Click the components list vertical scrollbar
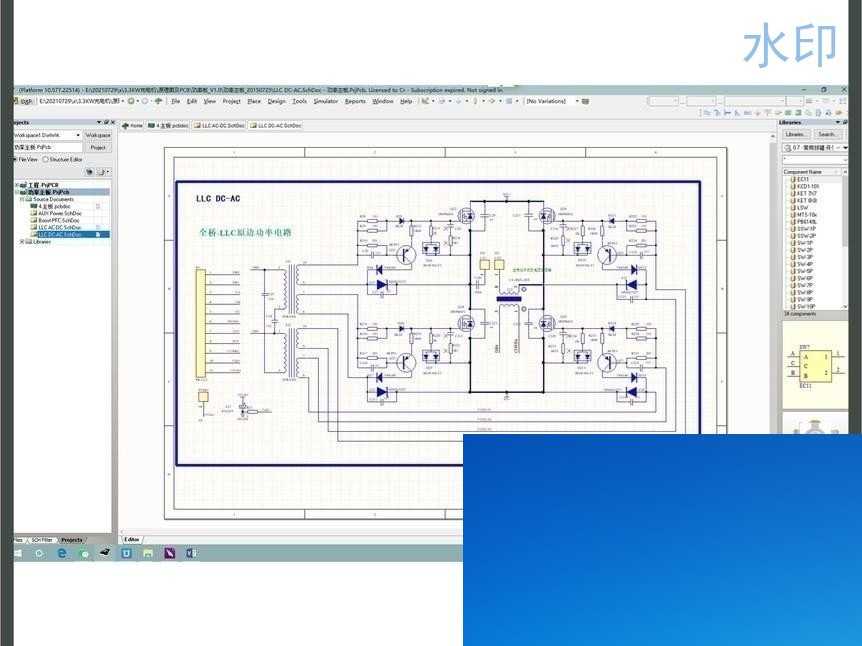Viewport: 862px width, 646px height. [844, 242]
